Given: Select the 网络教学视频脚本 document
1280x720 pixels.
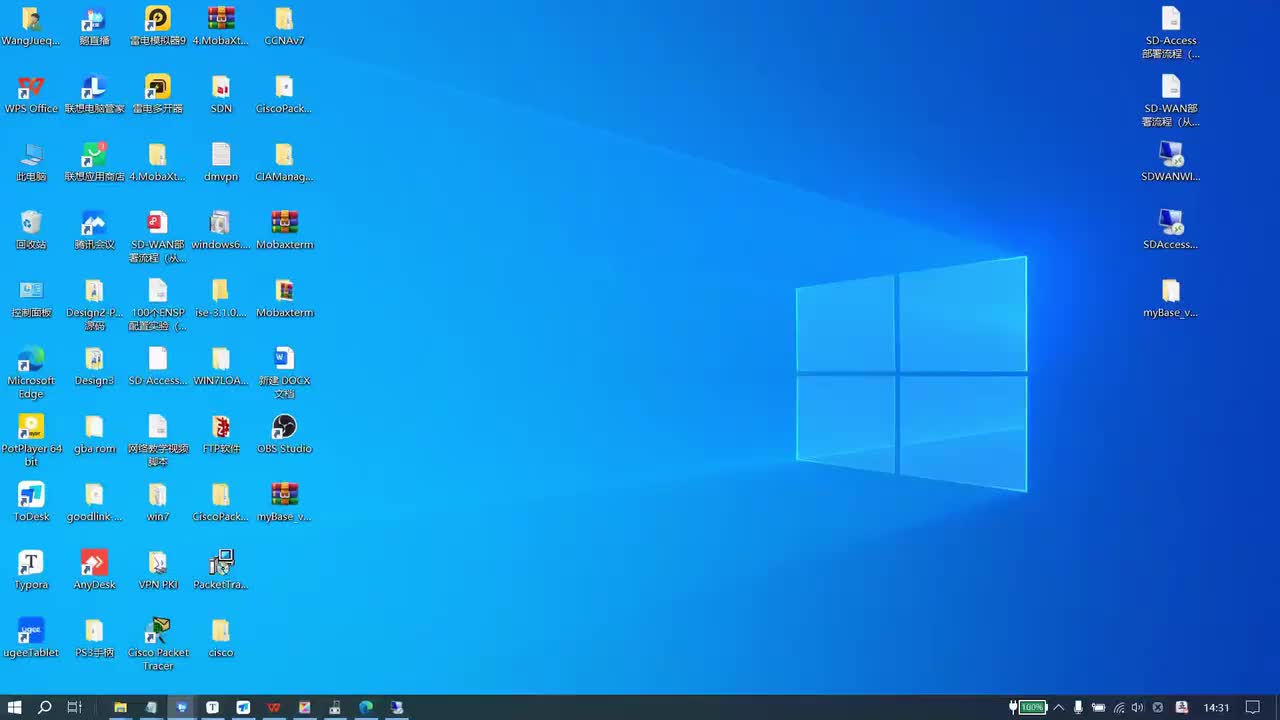Looking at the screenshot, I should [158, 441].
